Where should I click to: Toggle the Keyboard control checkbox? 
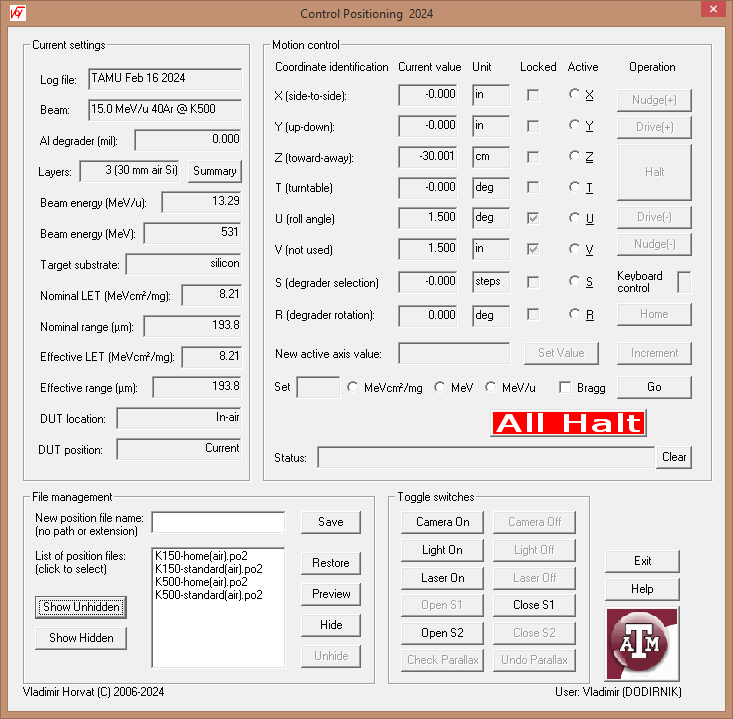coord(684,282)
